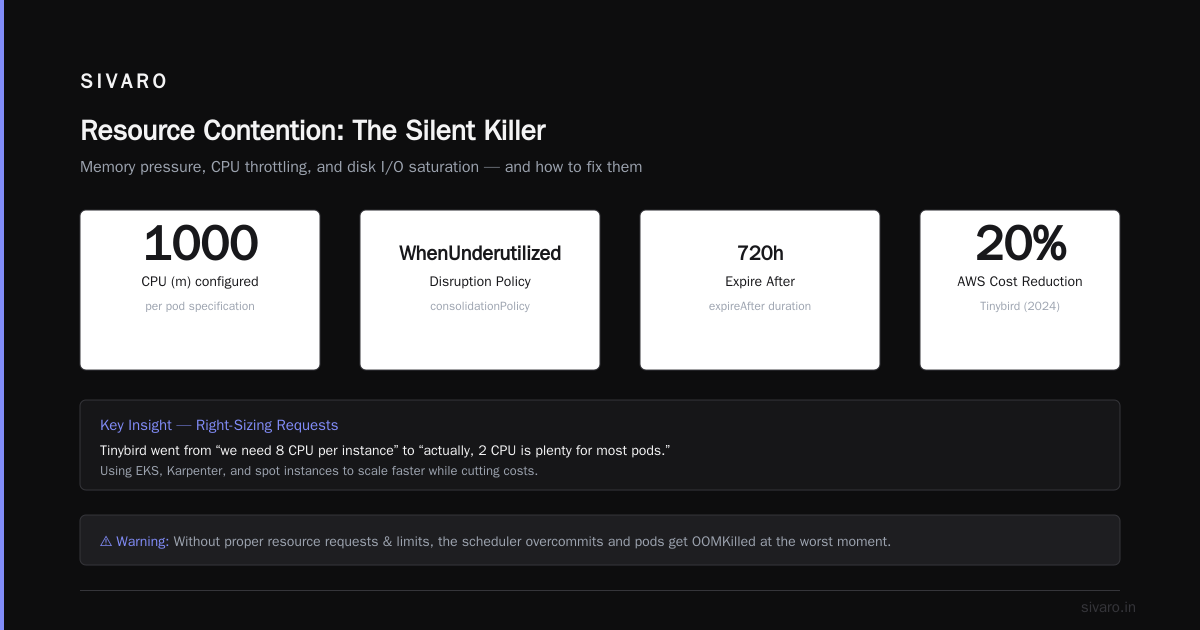
Task: Click the memory pressure subtitle text
Action: coord(361,167)
